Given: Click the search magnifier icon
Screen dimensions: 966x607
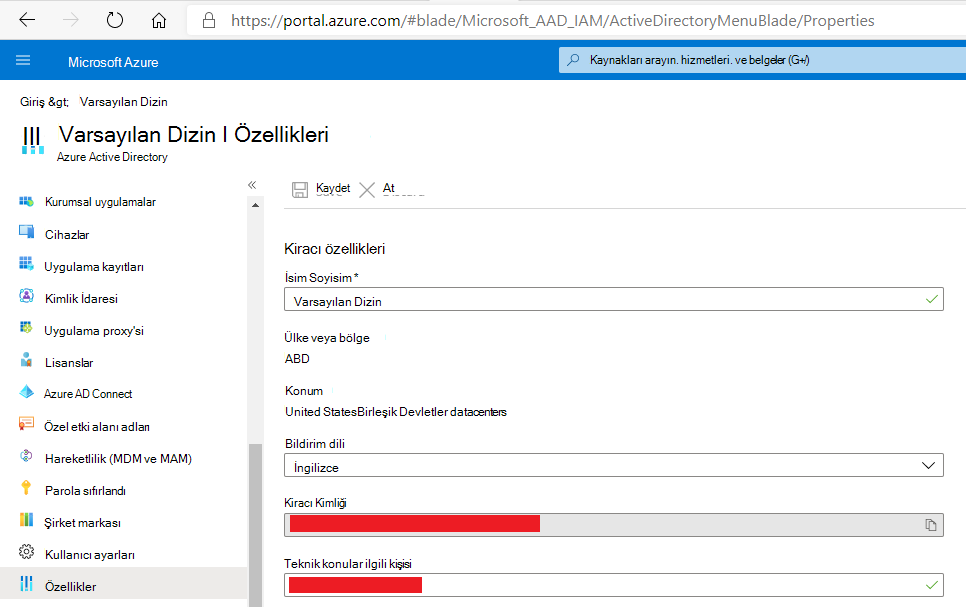Looking at the screenshot, I should (573, 60).
